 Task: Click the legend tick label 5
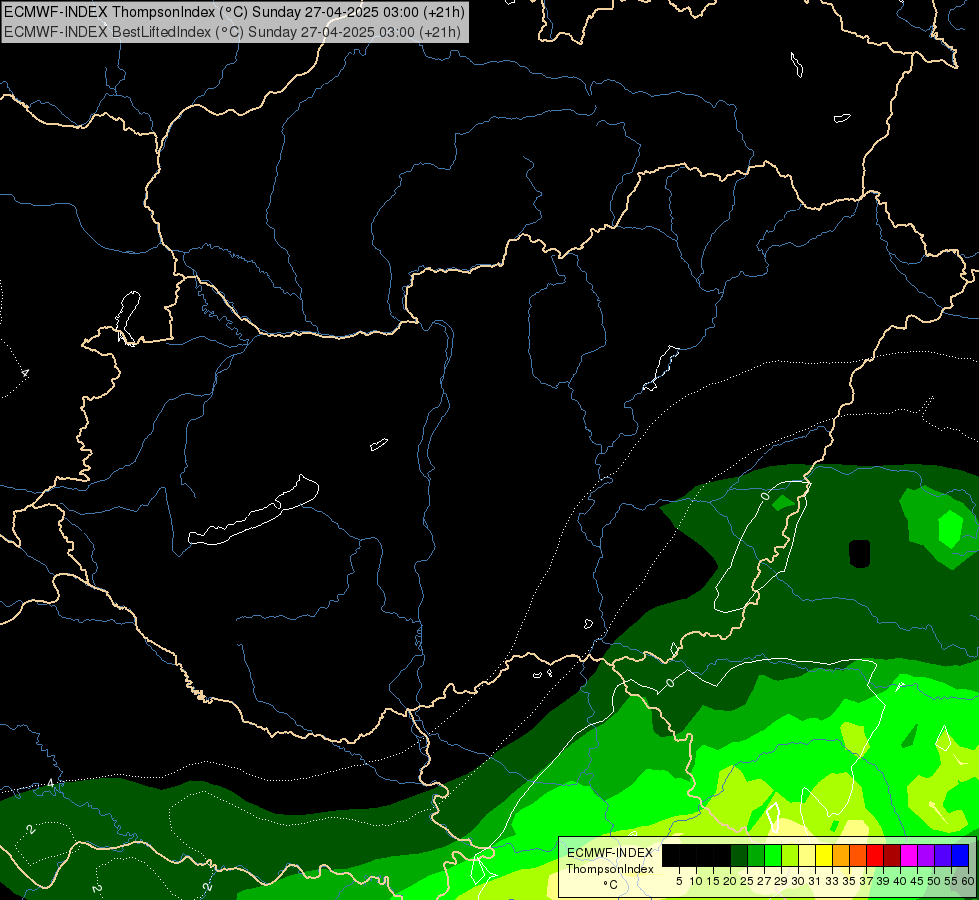(x=679, y=881)
